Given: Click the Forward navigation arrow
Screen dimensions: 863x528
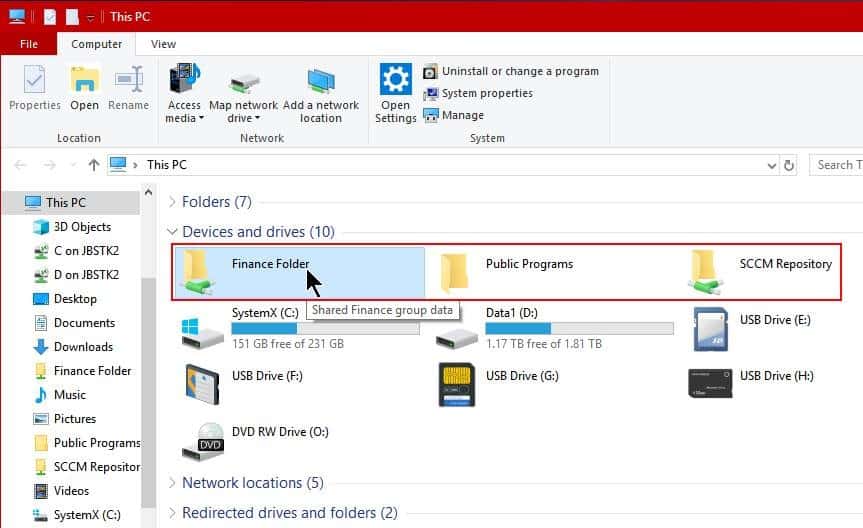Looking at the screenshot, I should tap(50, 165).
